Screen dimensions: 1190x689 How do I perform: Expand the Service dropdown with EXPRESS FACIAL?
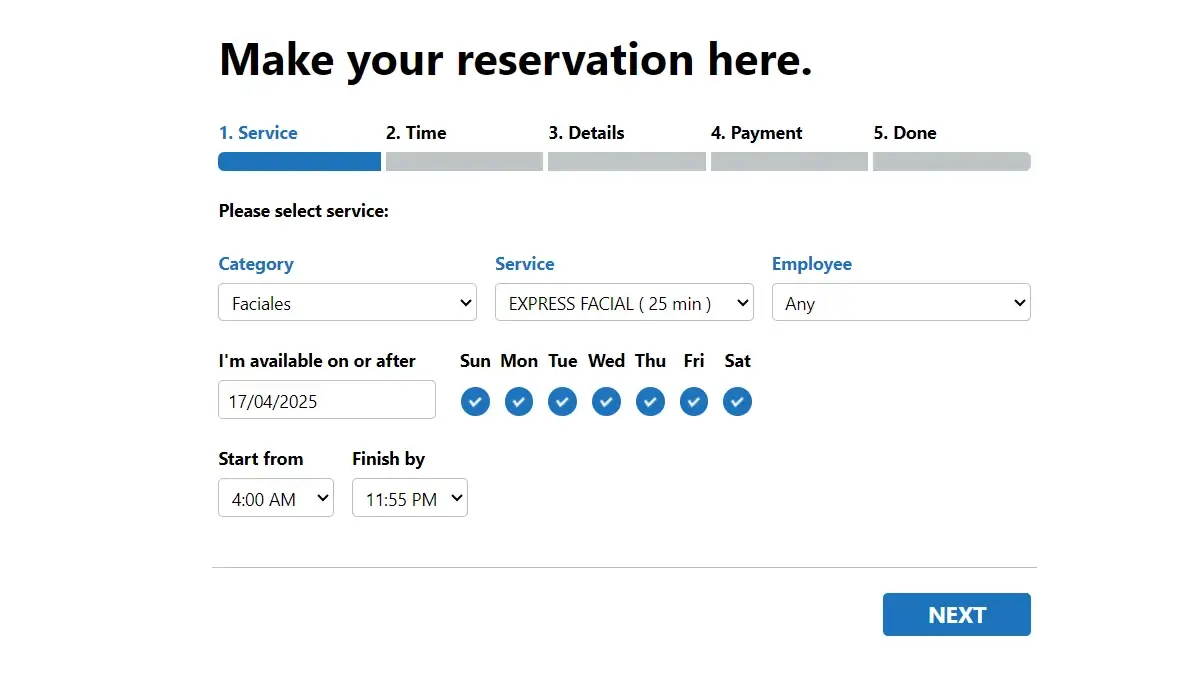(x=624, y=303)
